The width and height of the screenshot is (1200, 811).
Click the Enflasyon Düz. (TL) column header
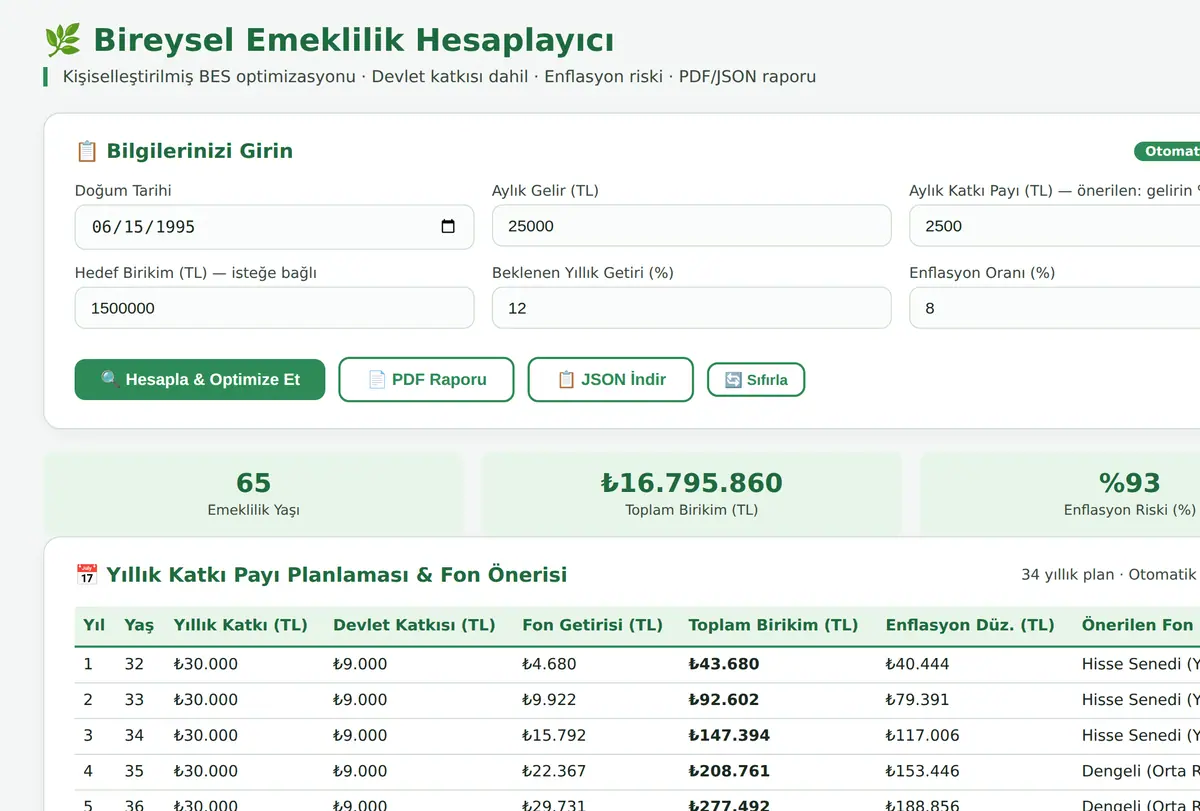(970, 625)
